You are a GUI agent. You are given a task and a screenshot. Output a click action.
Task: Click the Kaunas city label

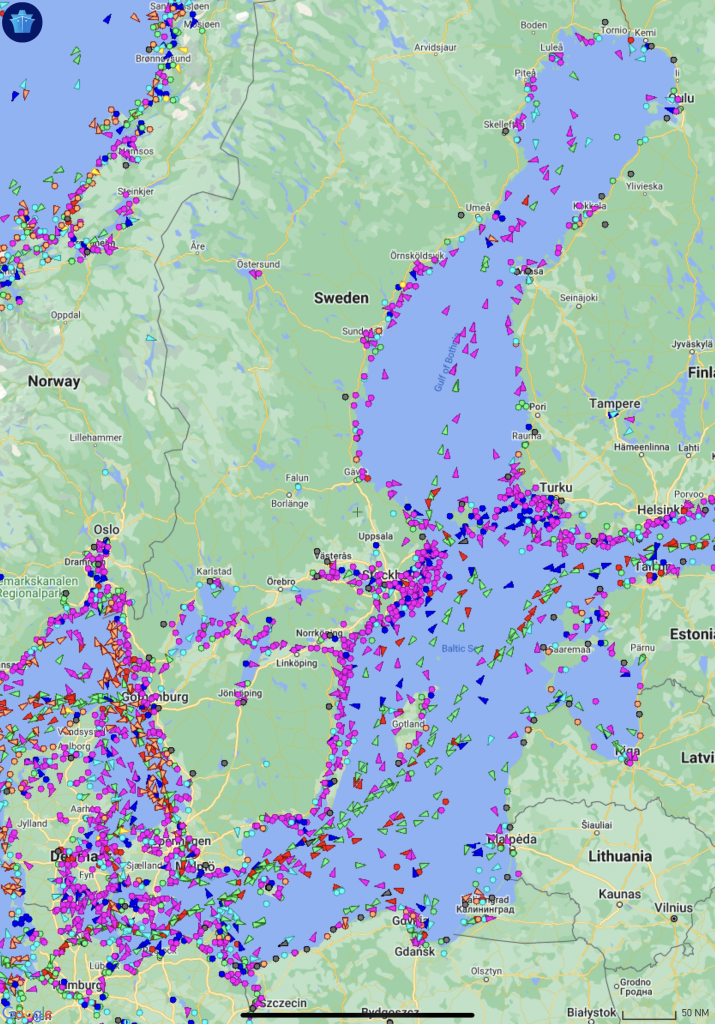pos(619,892)
